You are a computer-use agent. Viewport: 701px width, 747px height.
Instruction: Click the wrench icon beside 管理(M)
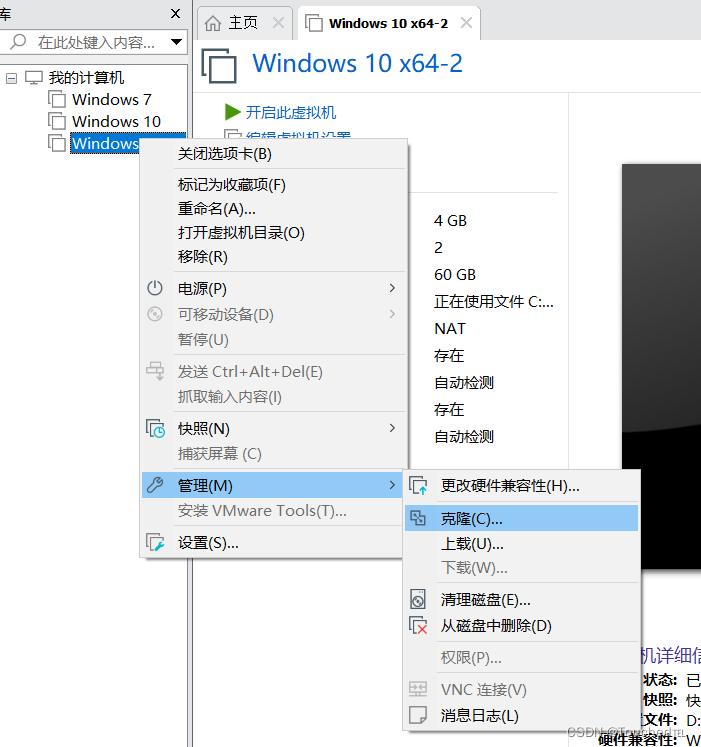(x=155, y=485)
